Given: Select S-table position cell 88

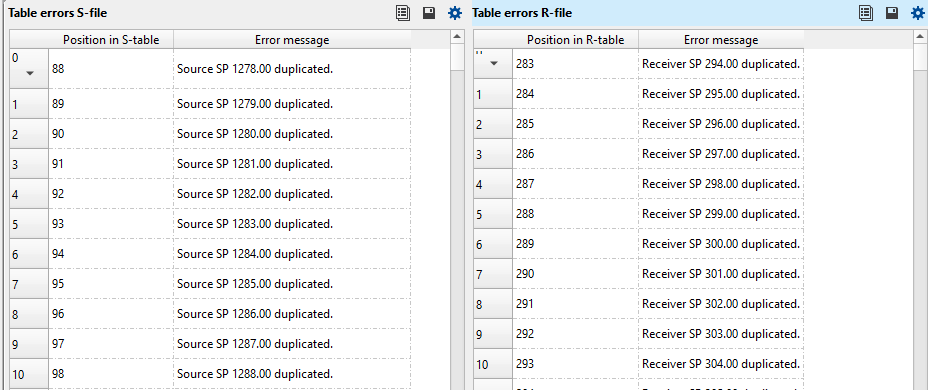Looking at the screenshot, I should [x=111, y=69].
